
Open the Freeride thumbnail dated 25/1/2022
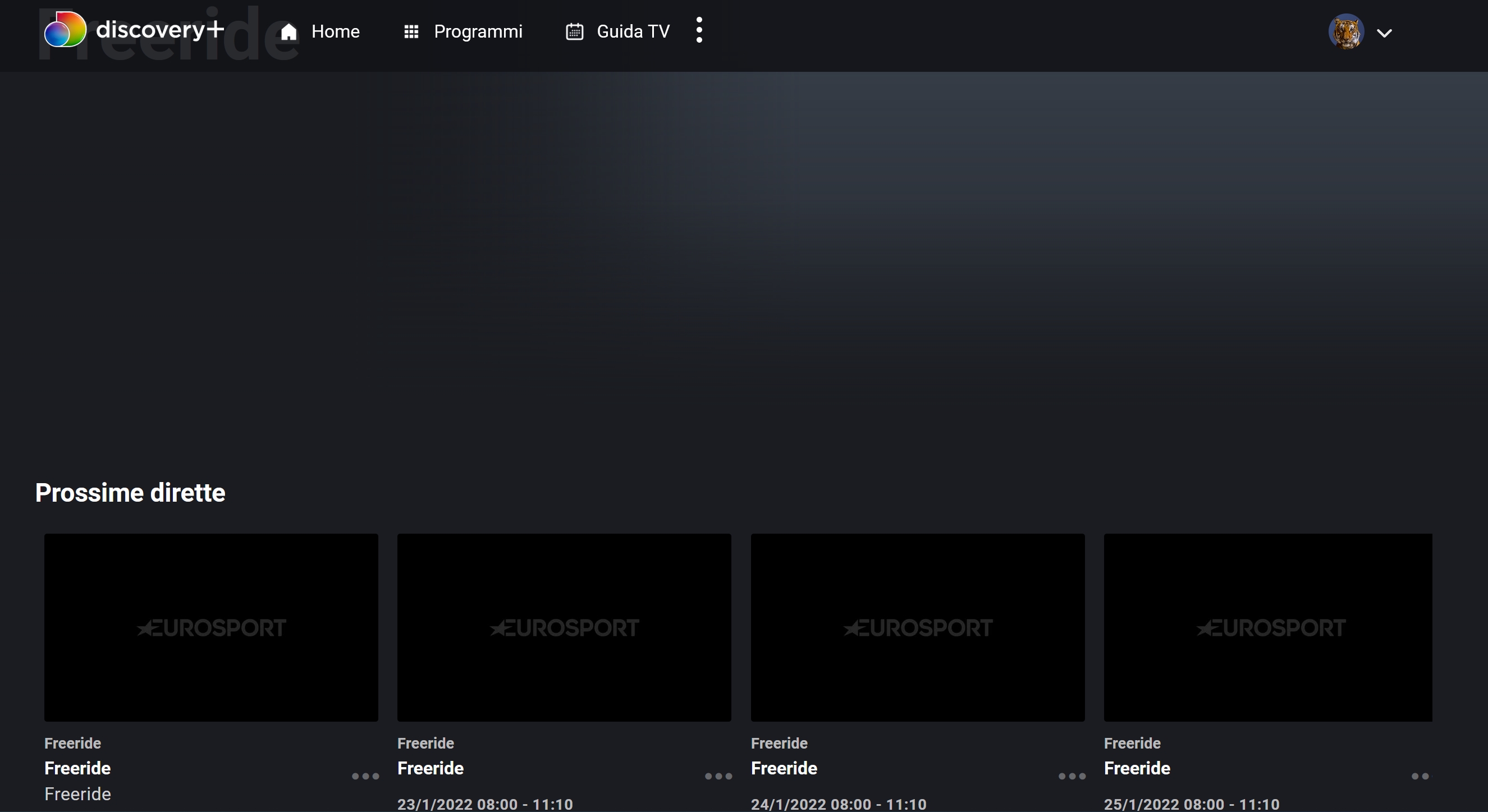(1268, 627)
